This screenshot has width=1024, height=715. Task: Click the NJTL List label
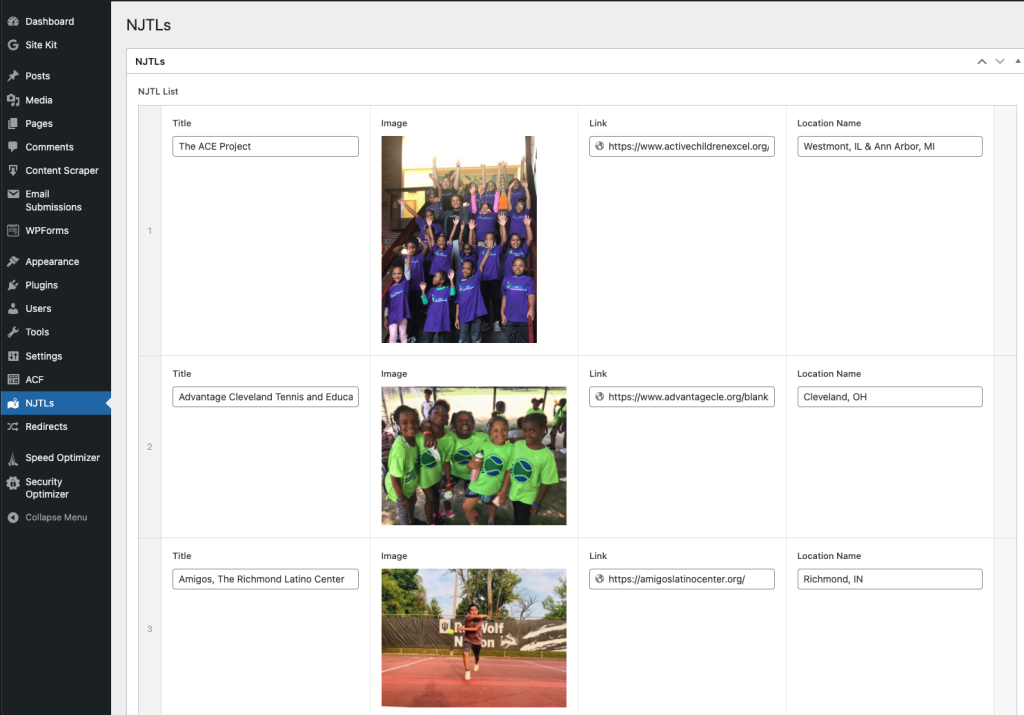158,91
